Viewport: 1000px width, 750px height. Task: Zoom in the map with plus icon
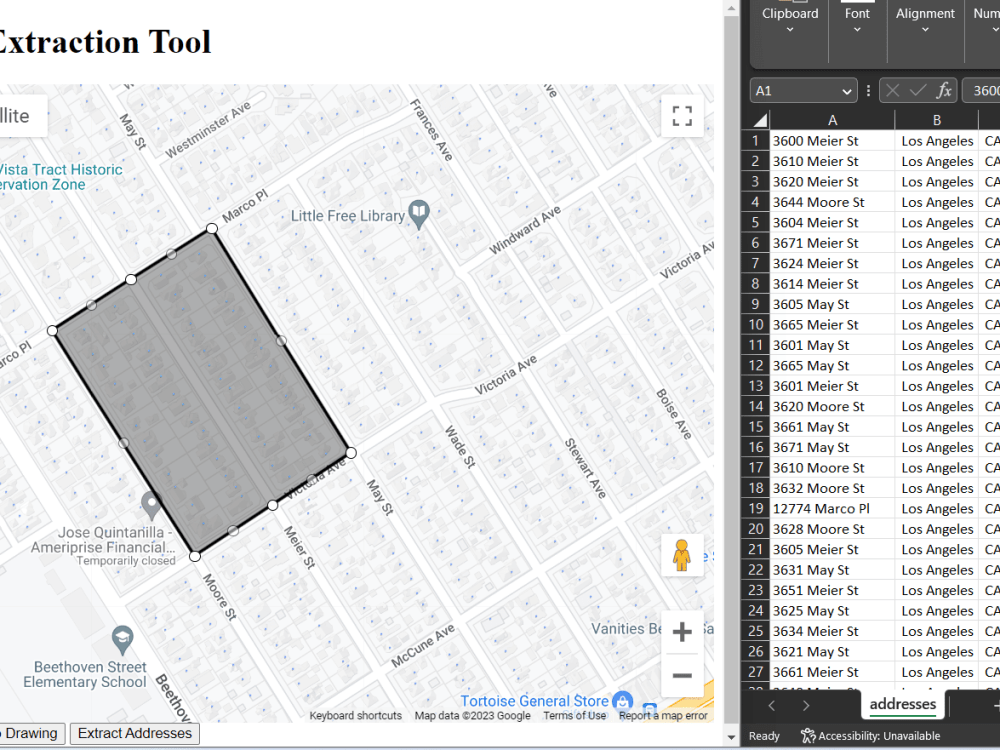point(682,632)
